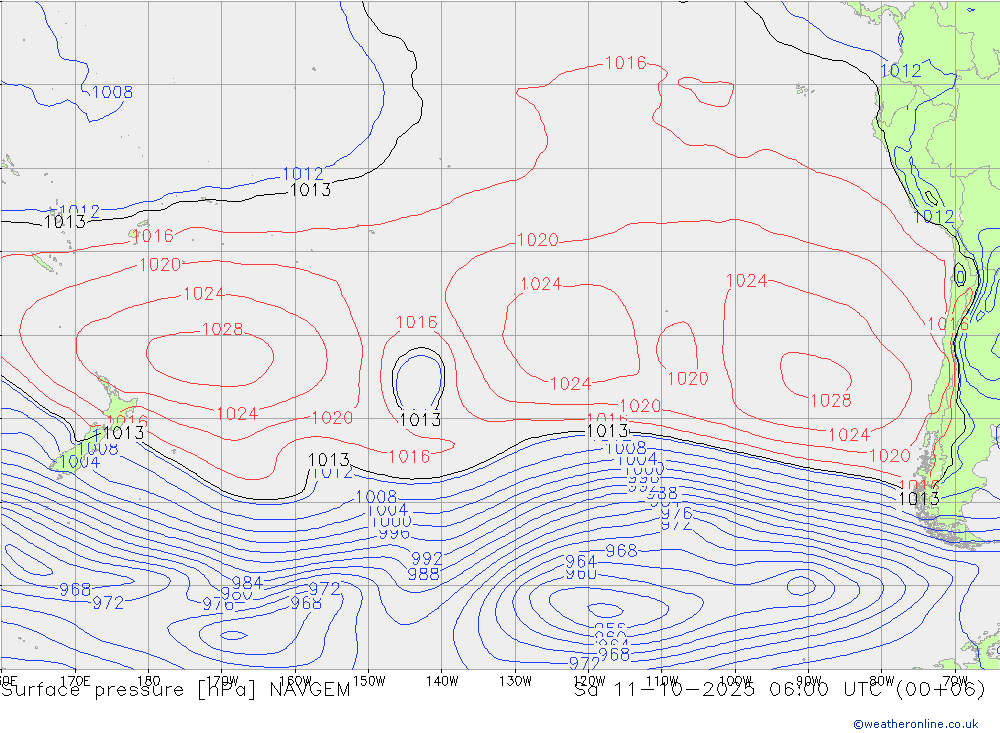The image size is (1000, 733).
Task: Click the 150W longitude label
Action: pos(369,681)
